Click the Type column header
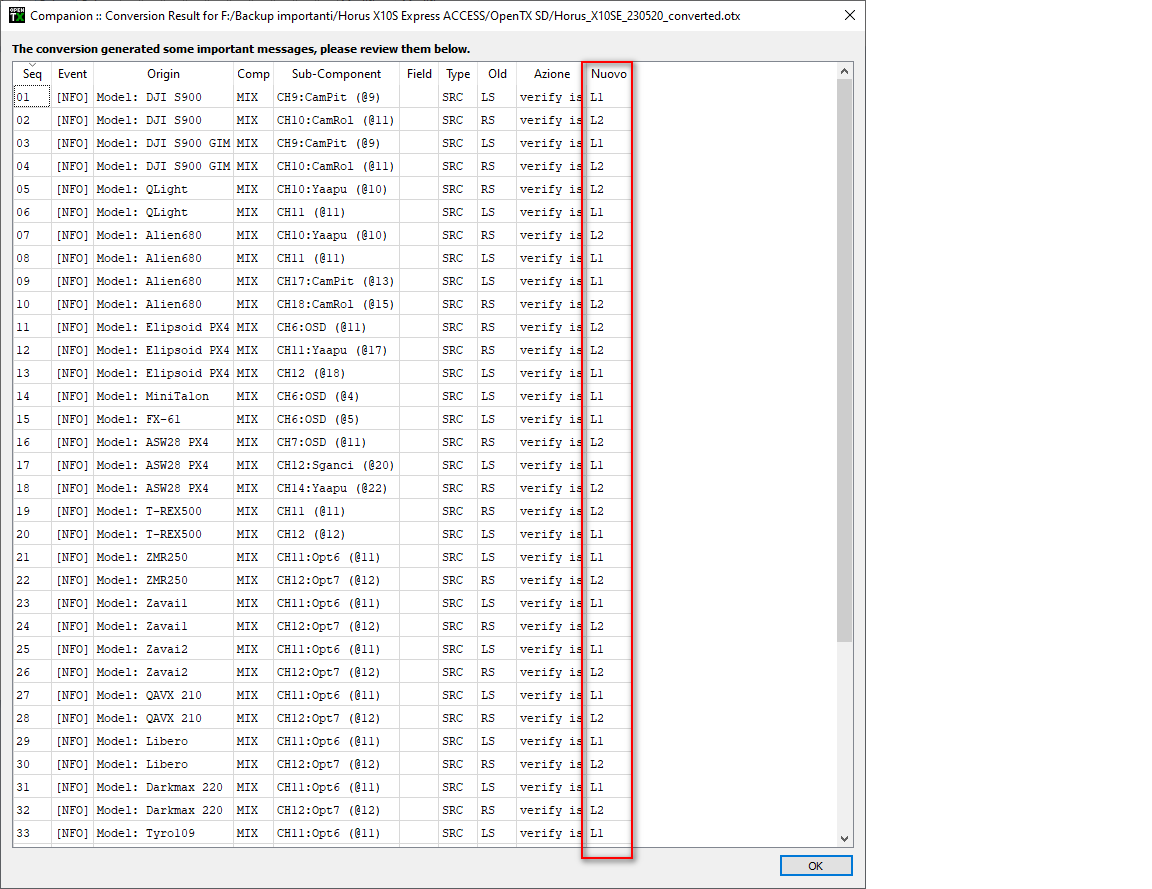The image size is (1152, 889). 457,74
